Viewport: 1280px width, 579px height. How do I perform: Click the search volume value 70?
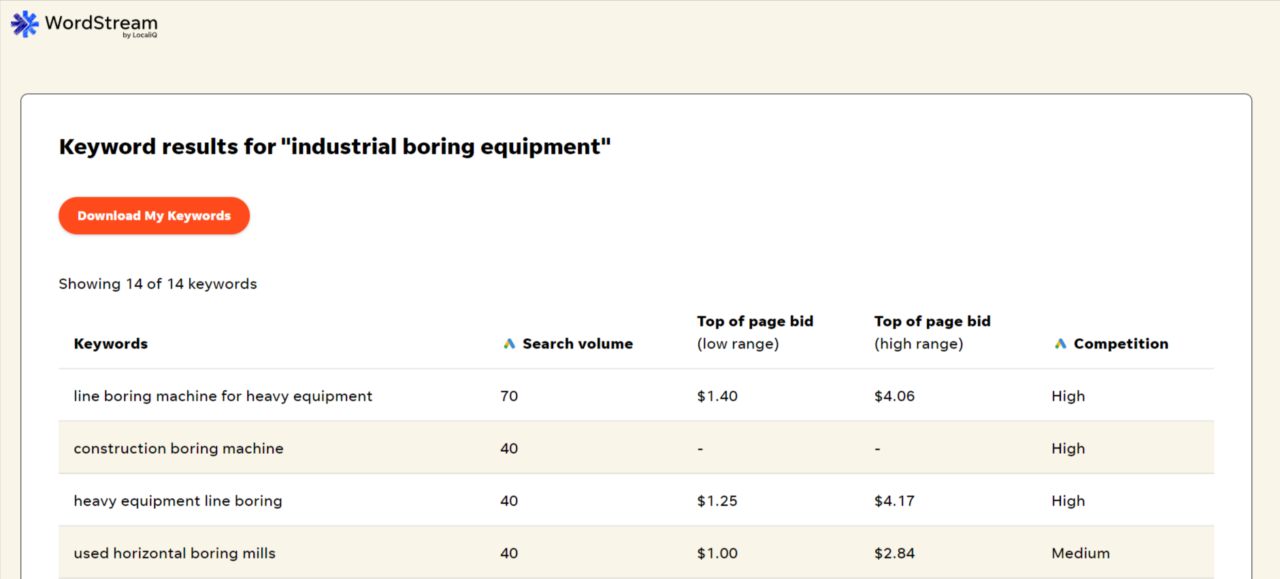pos(509,396)
